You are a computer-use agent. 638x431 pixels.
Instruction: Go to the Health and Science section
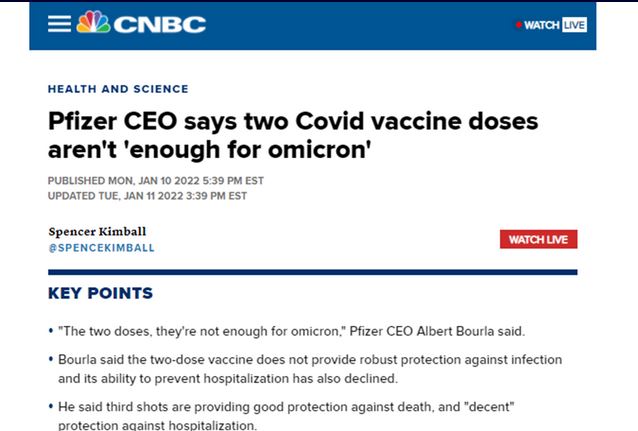point(118,89)
